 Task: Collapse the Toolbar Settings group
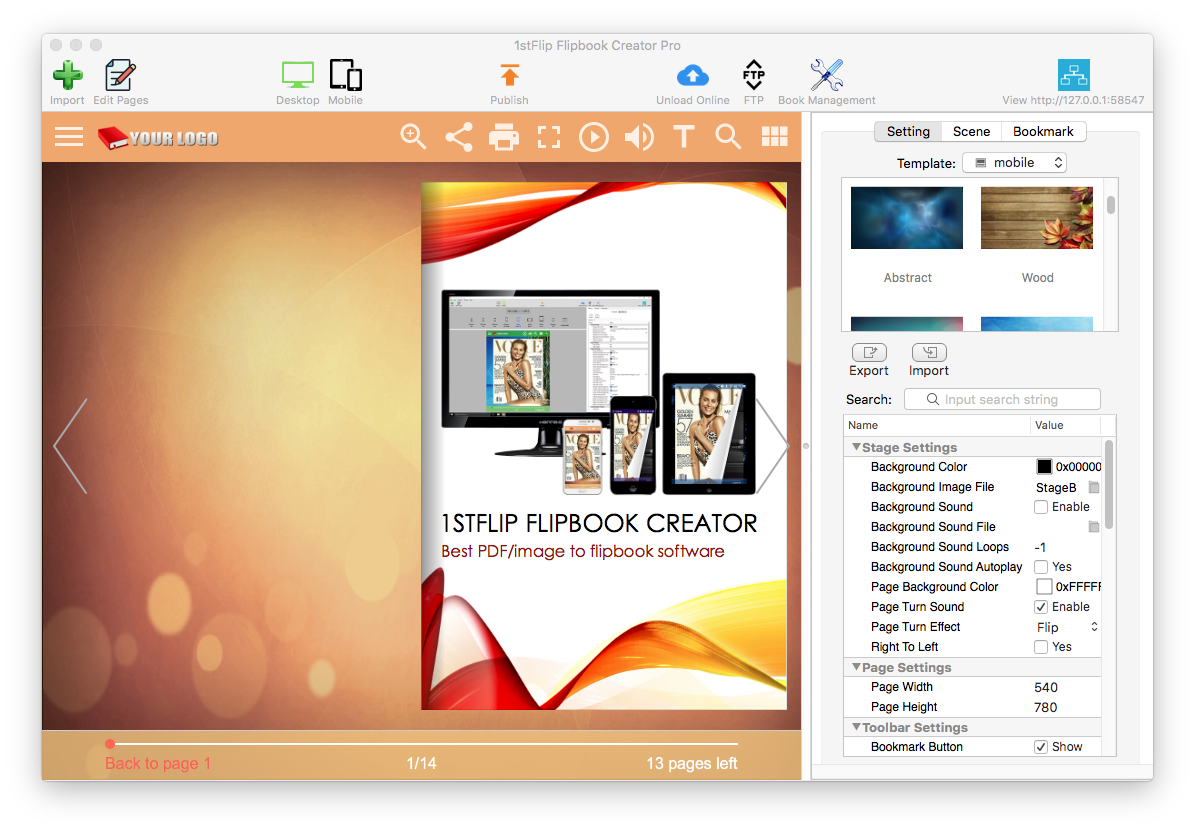click(857, 727)
